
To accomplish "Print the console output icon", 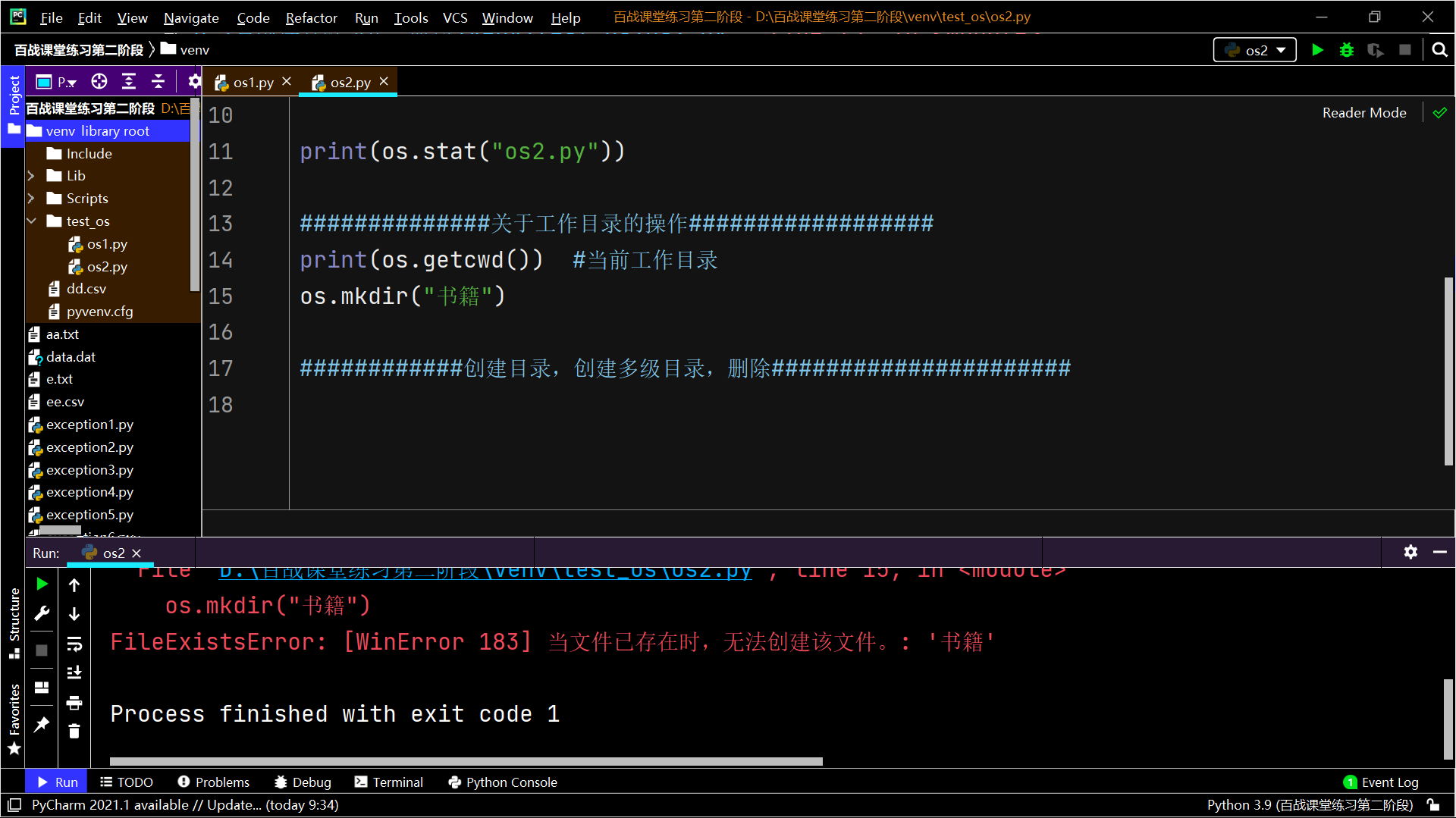I will click(74, 703).
